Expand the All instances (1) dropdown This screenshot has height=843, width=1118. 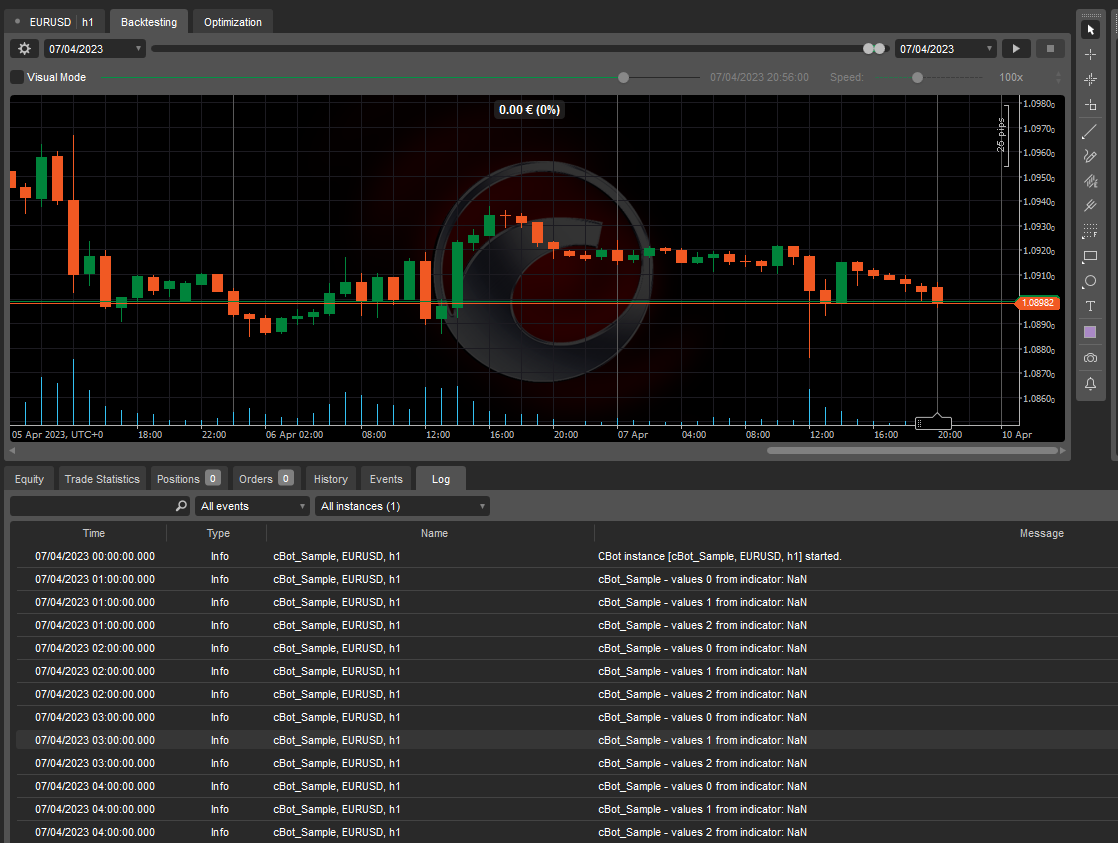(402, 506)
